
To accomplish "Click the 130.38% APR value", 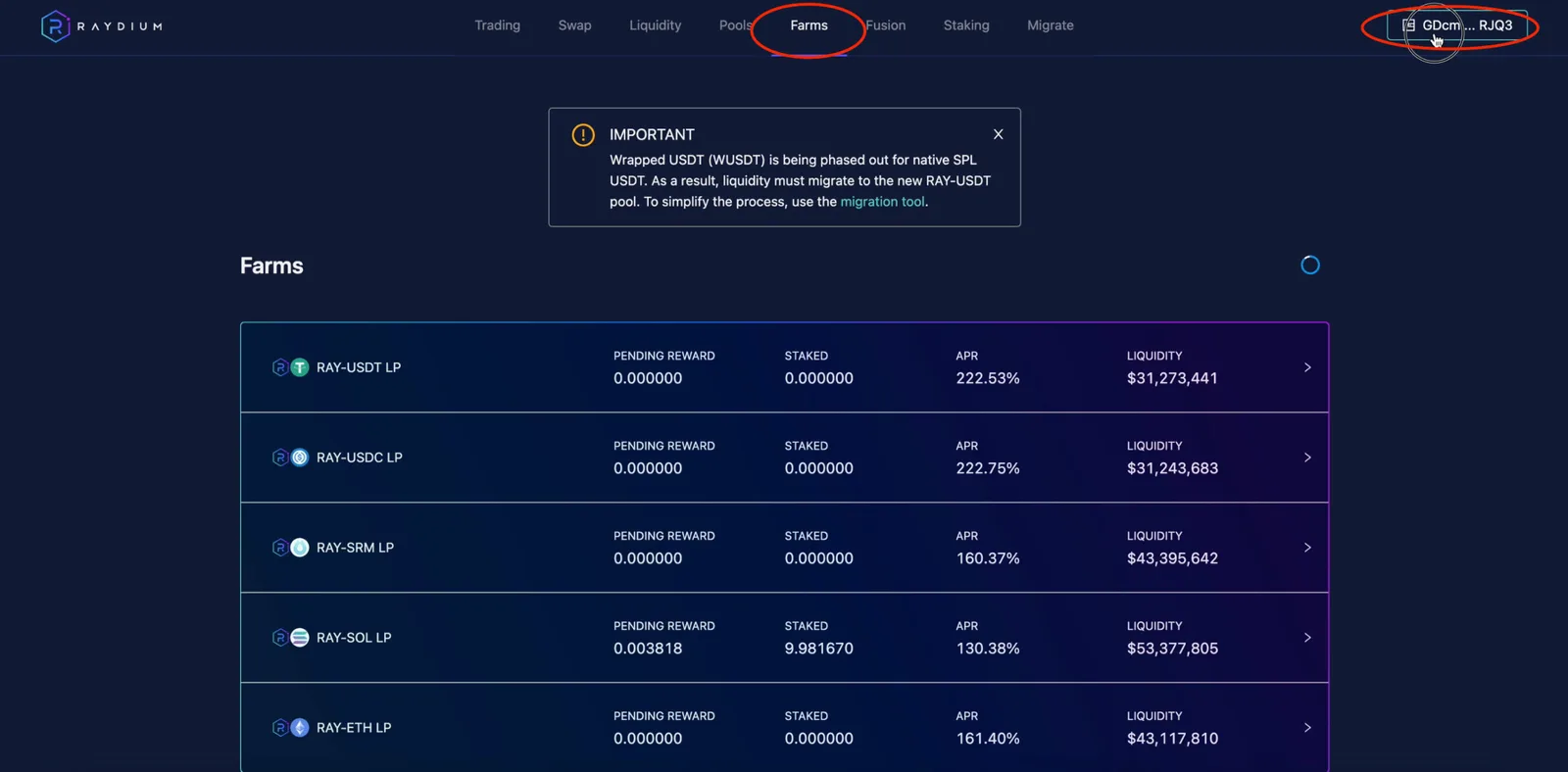I will tap(988, 649).
